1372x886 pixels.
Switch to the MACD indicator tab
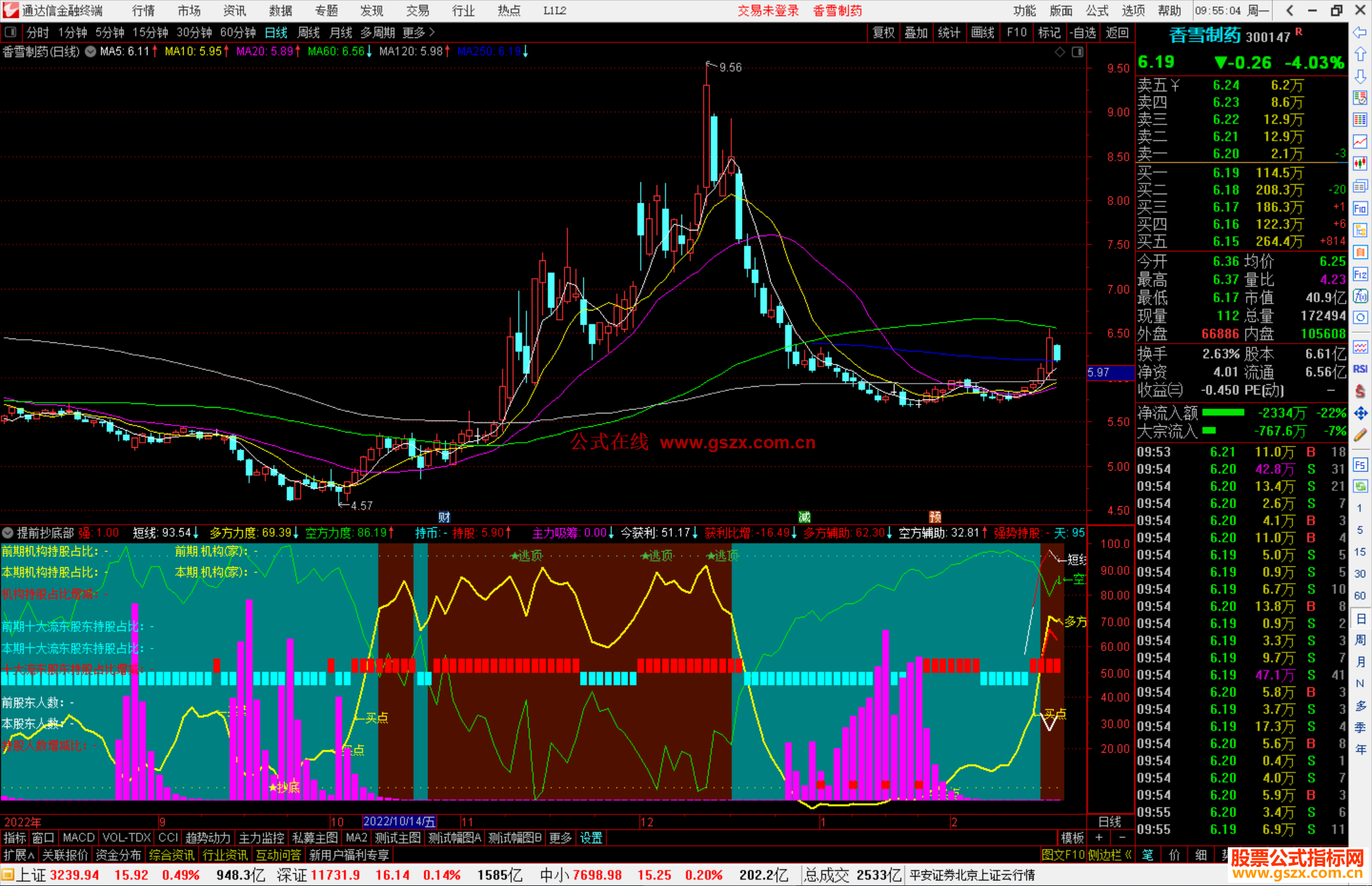click(x=79, y=838)
